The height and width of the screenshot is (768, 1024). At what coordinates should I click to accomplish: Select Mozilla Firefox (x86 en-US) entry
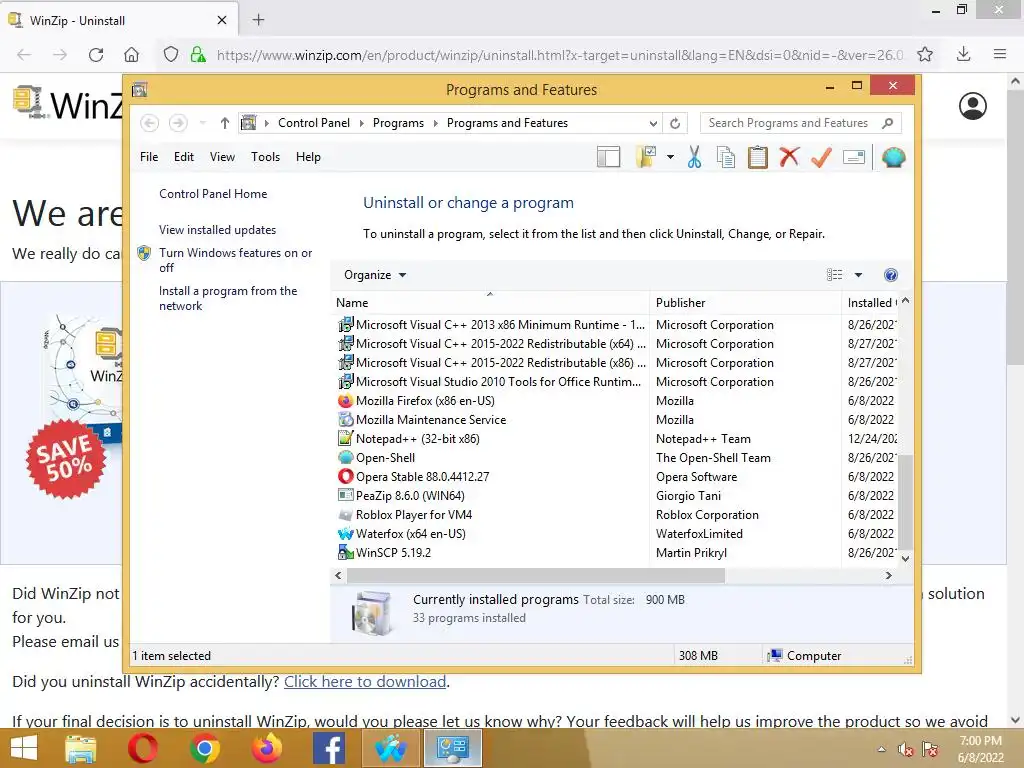click(425, 401)
